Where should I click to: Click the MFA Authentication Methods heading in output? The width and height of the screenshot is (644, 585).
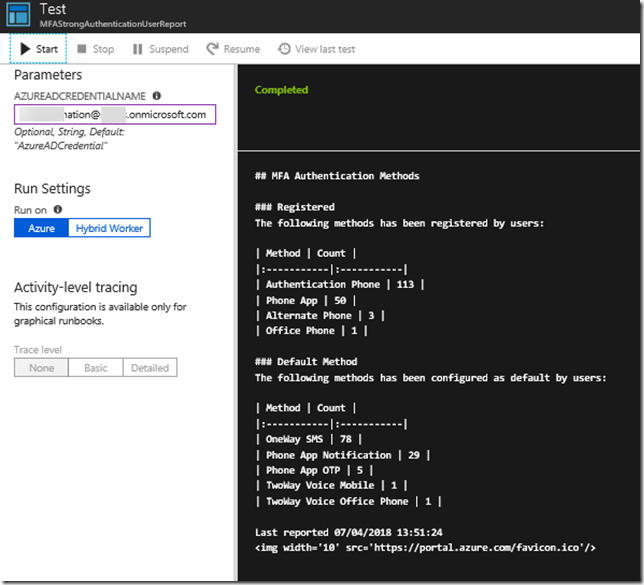click(x=337, y=176)
